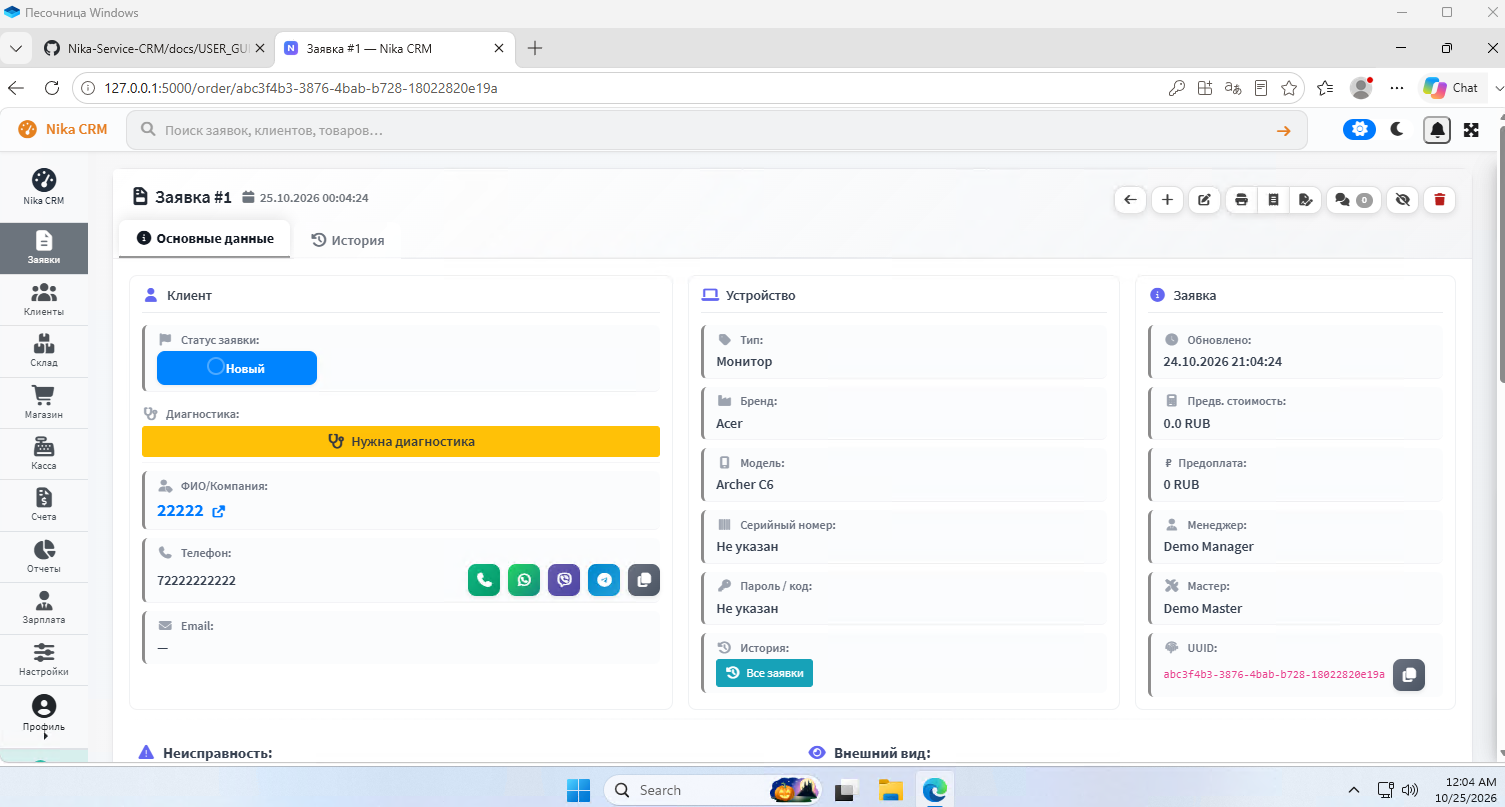
Task: Add new order with plus button
Action: pos(1167,199)
